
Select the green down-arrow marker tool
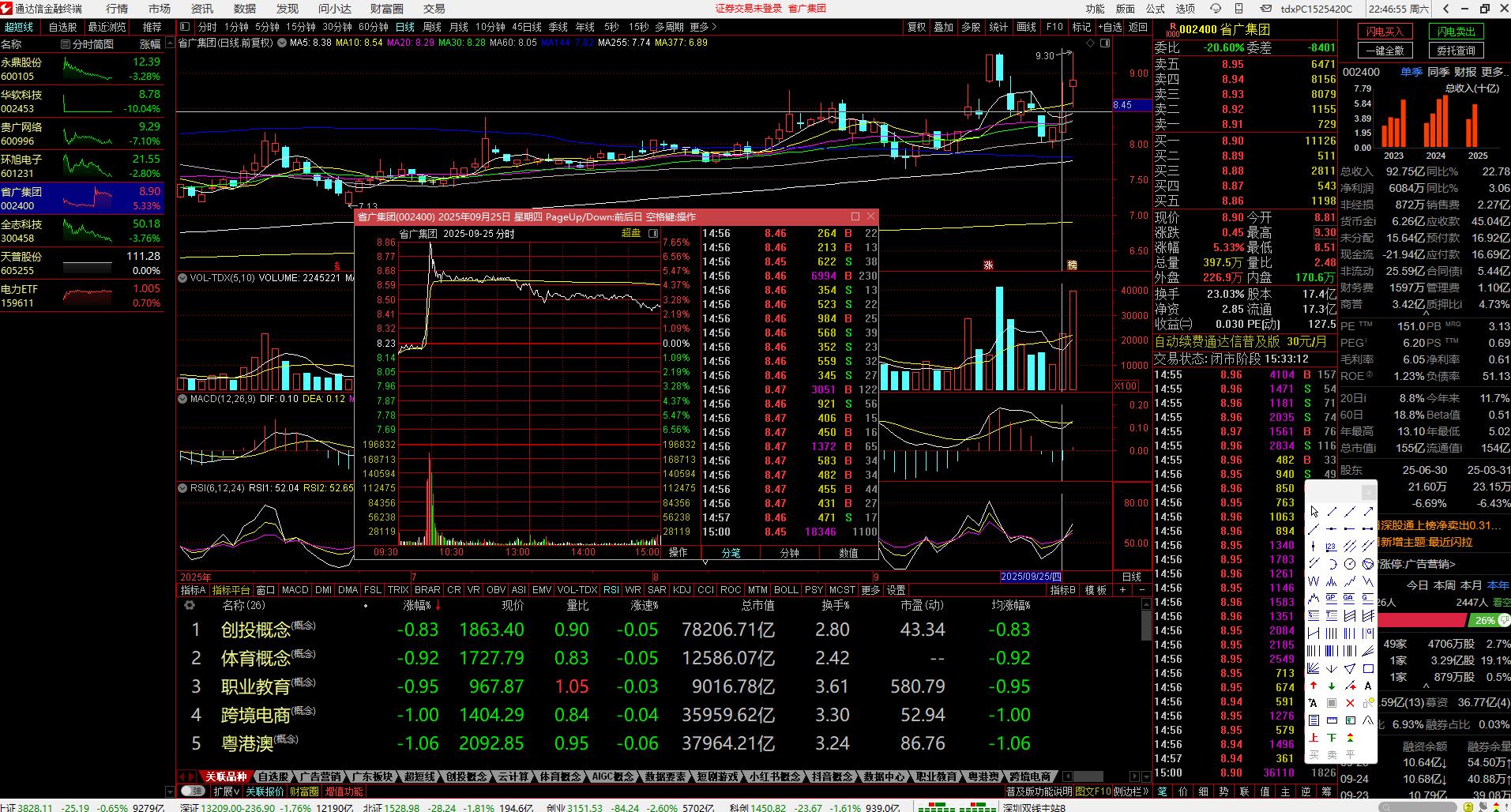(x=1332, y=686)
